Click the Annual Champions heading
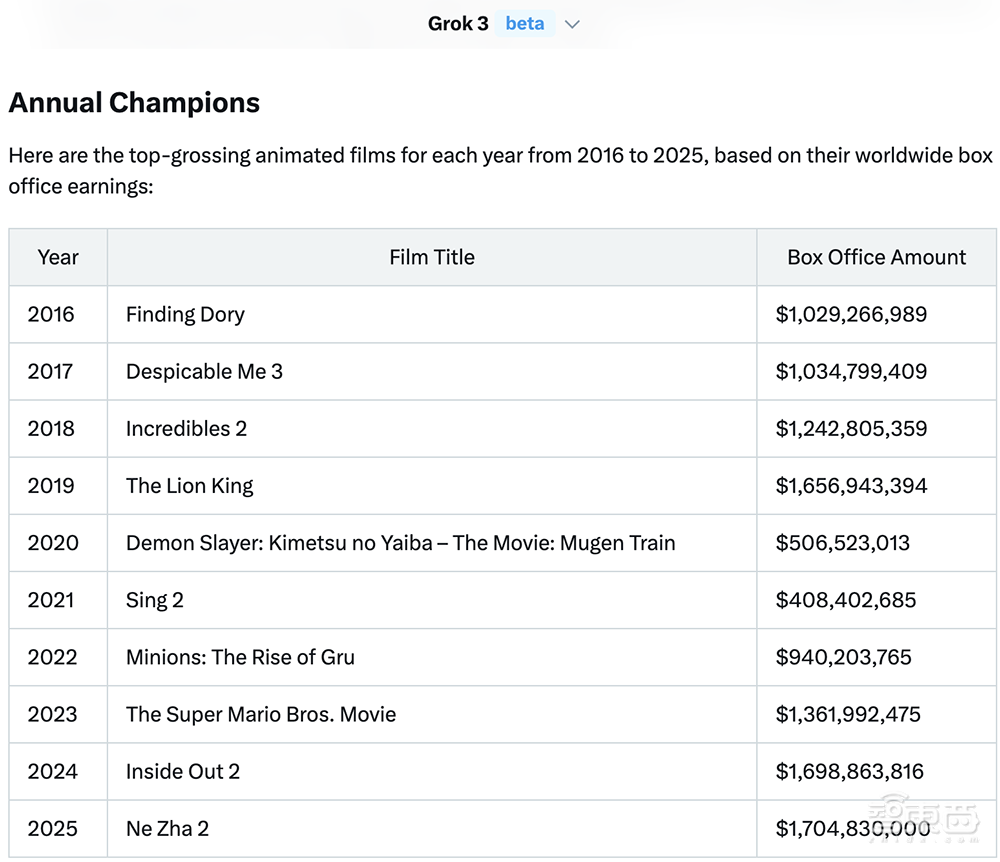This screenshot has height=862, width=1000. pos(134,103)
